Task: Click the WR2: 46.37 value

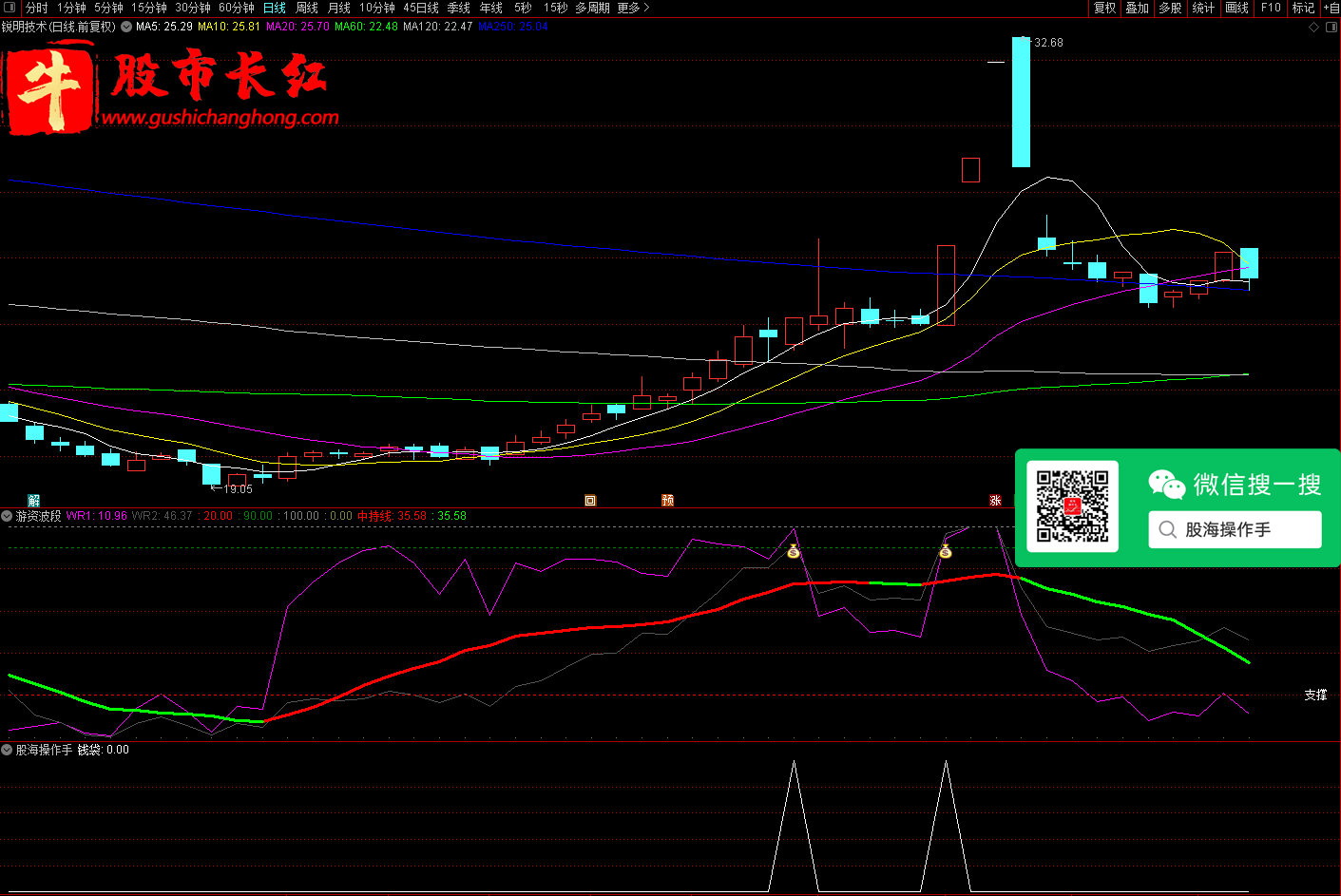Action: (x=163, y=516)
